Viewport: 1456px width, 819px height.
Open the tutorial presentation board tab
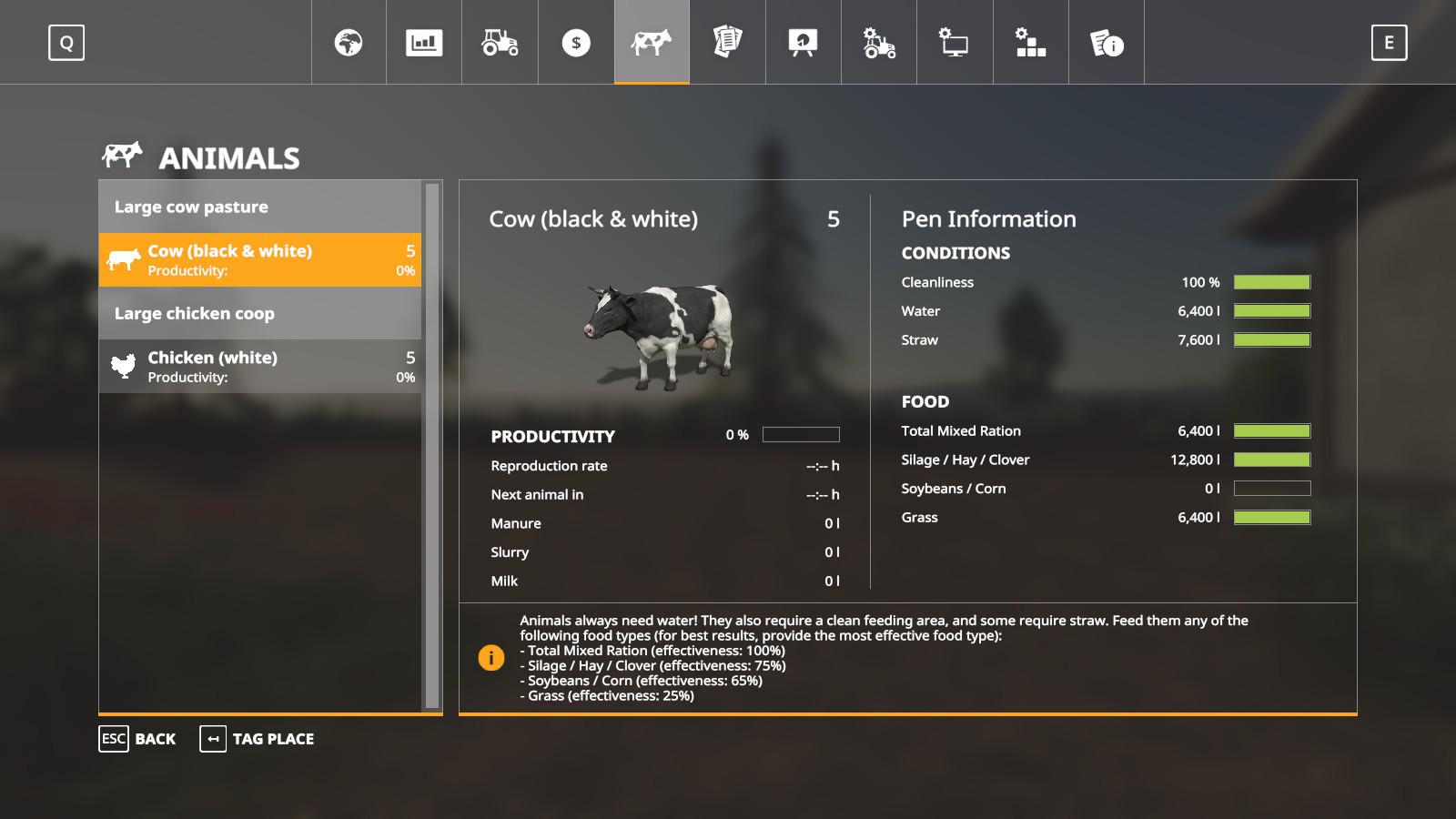pyautogui.click(x=803, y=43)
